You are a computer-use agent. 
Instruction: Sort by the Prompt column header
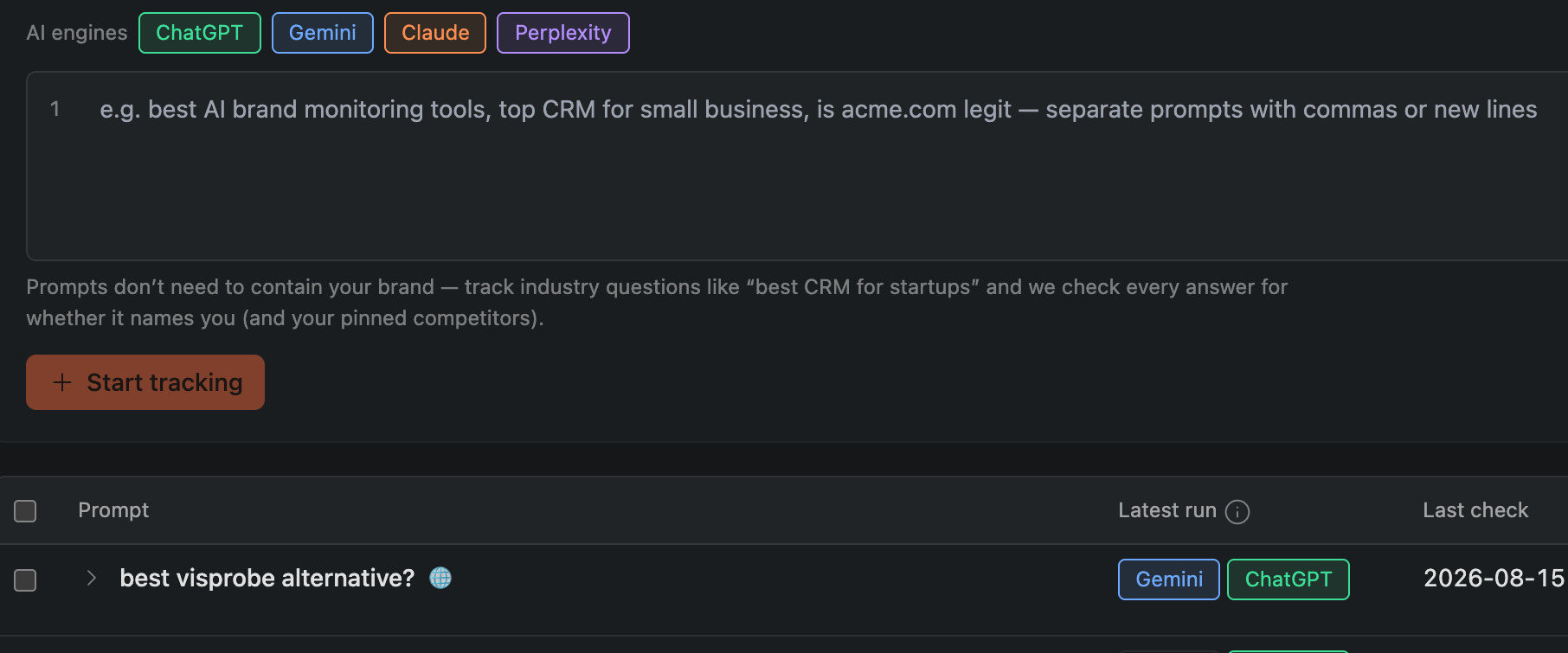pos(113,510)
